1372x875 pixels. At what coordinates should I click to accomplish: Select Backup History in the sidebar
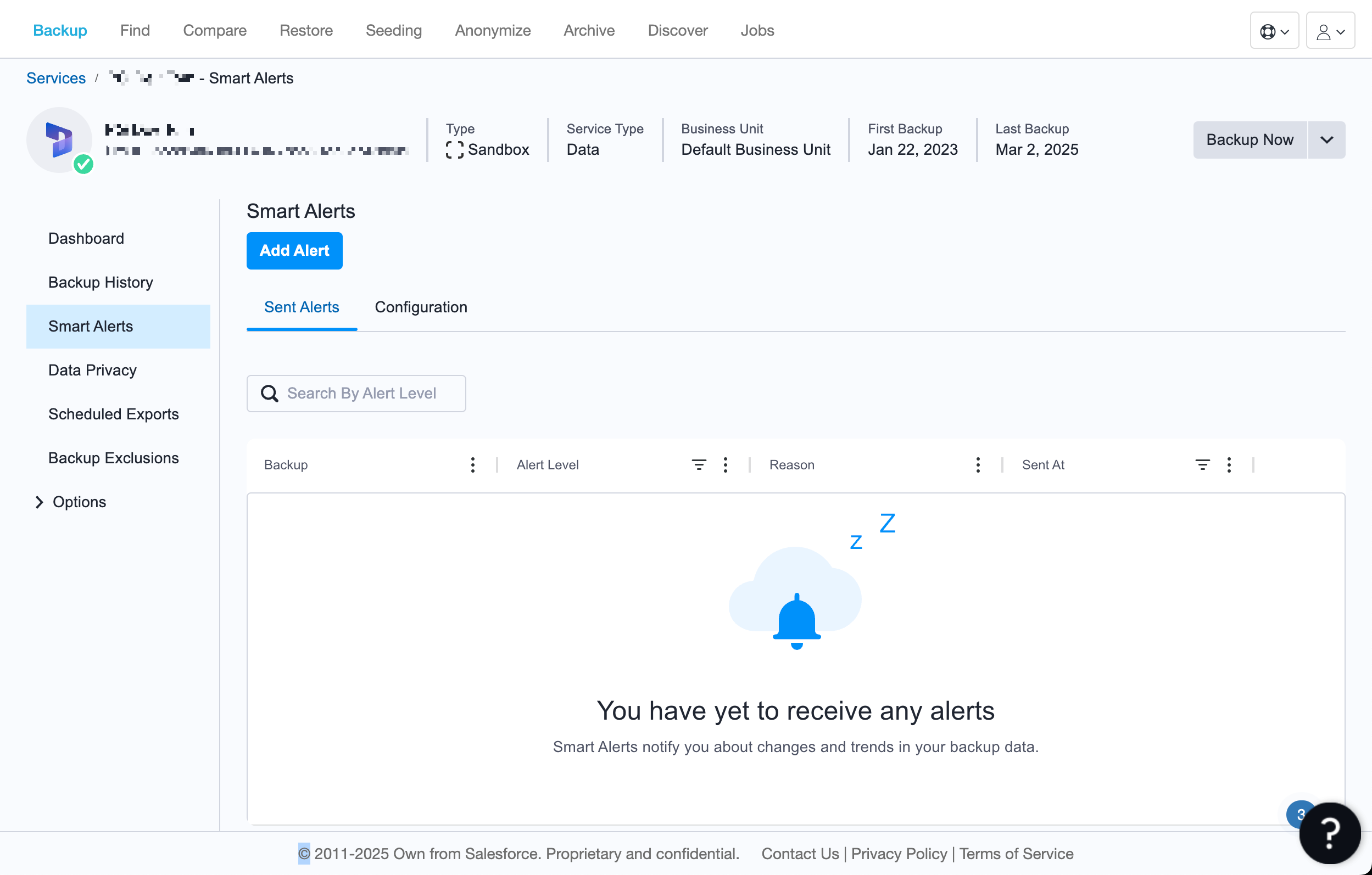tap(118, 282)
